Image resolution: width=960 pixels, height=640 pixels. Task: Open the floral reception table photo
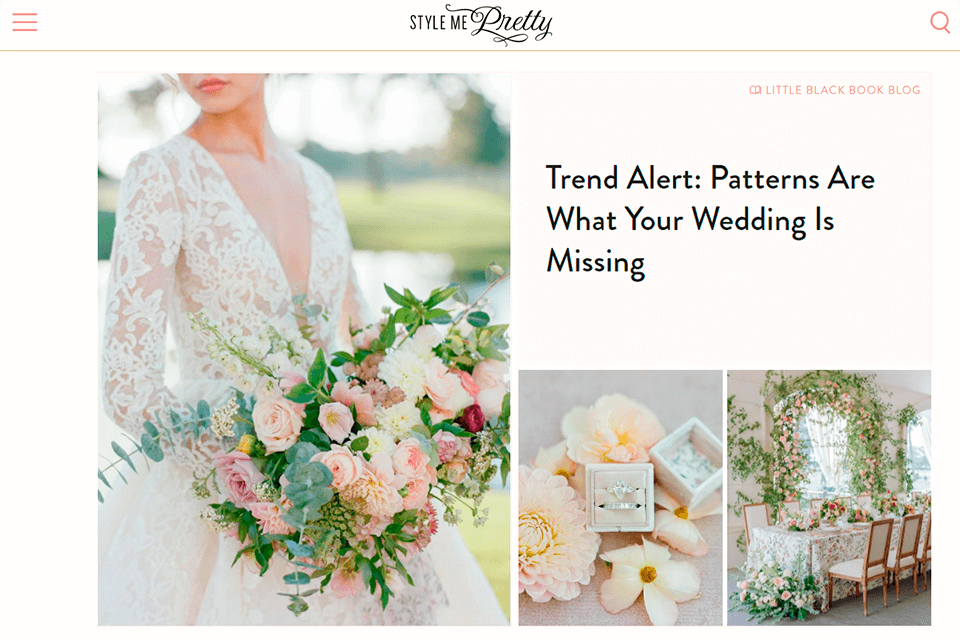(829, 497)
